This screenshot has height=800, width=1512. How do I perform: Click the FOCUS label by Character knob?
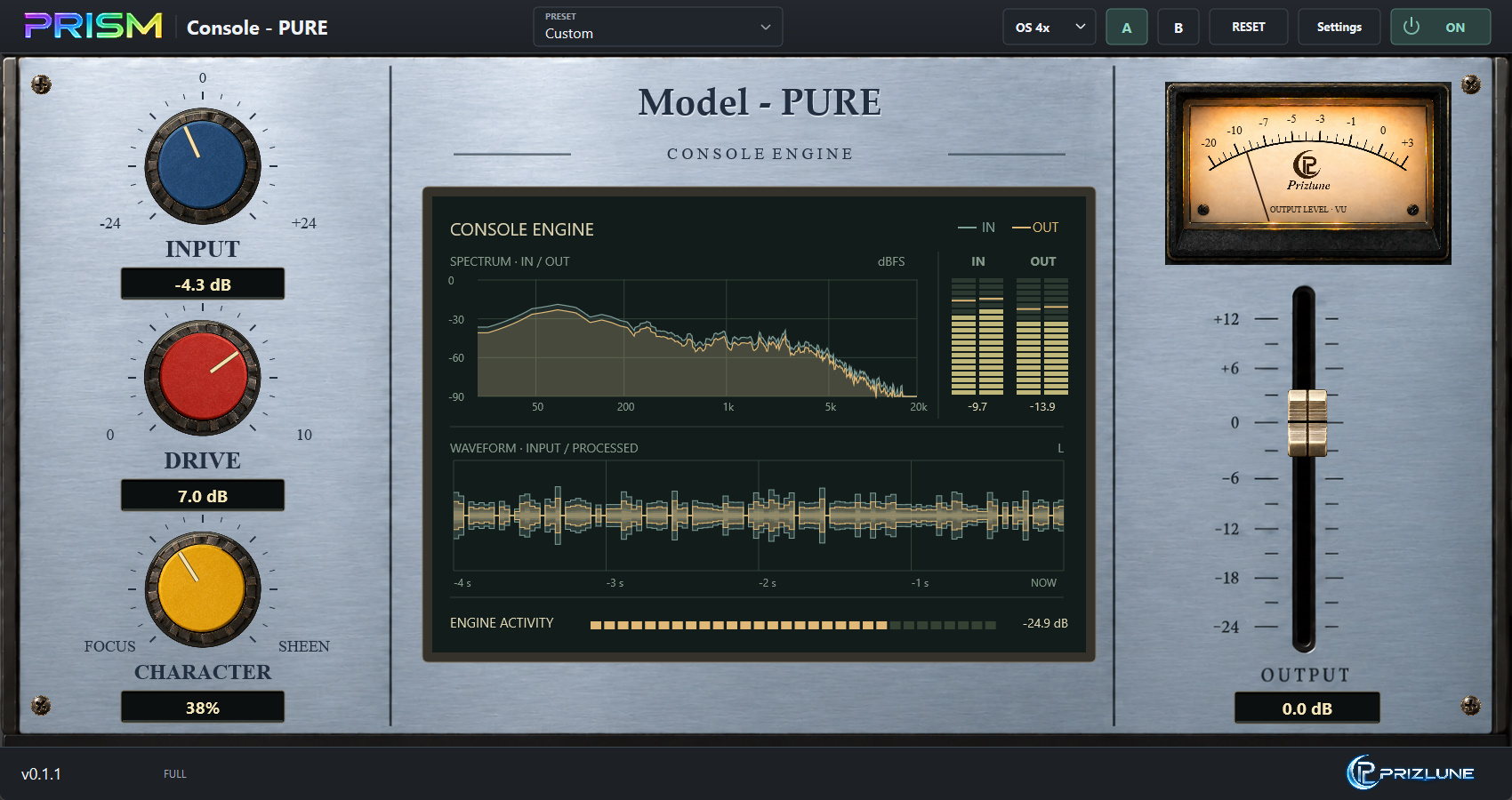coord(110,646)
